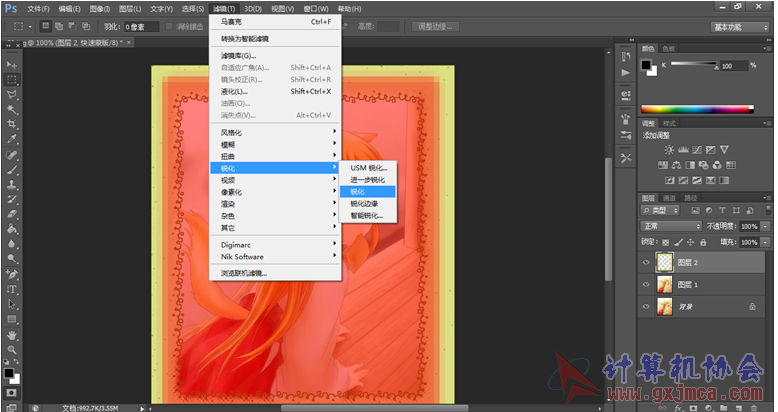Add a Color Balance adjustment

click(676, 165)
